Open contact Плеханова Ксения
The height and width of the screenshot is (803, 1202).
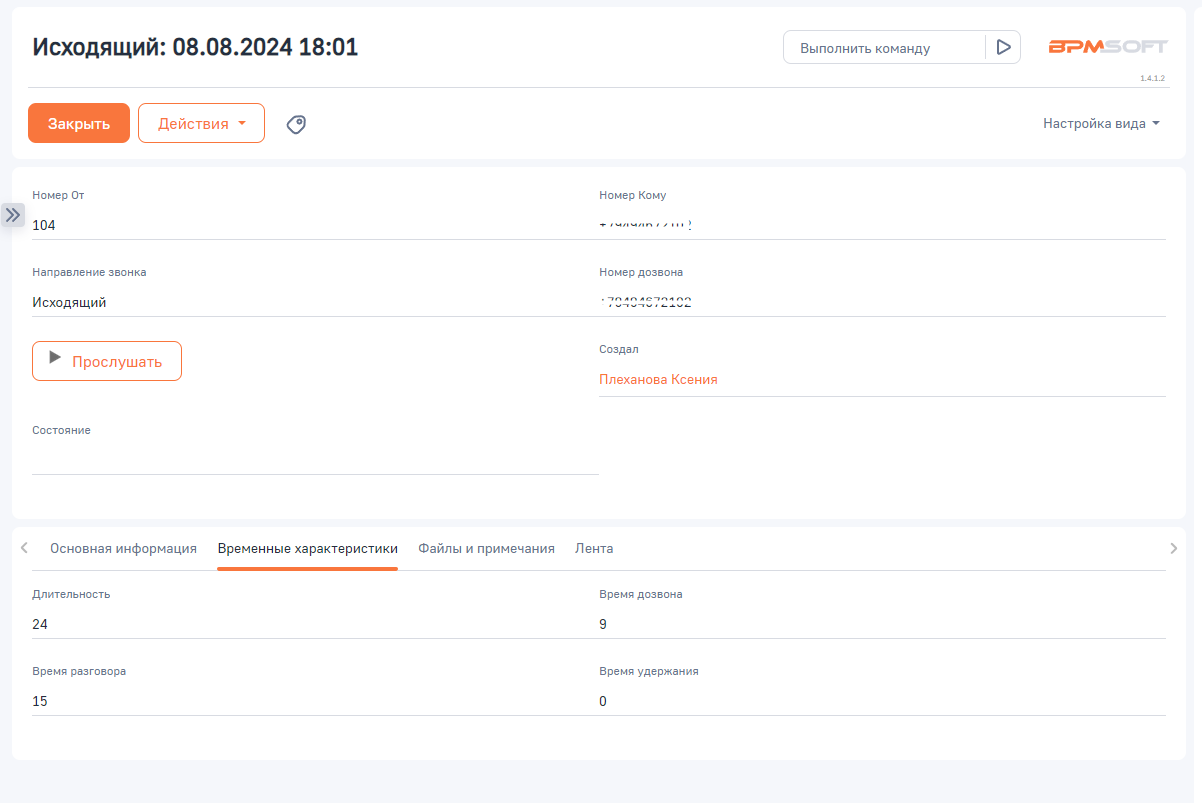pos(658,379)
